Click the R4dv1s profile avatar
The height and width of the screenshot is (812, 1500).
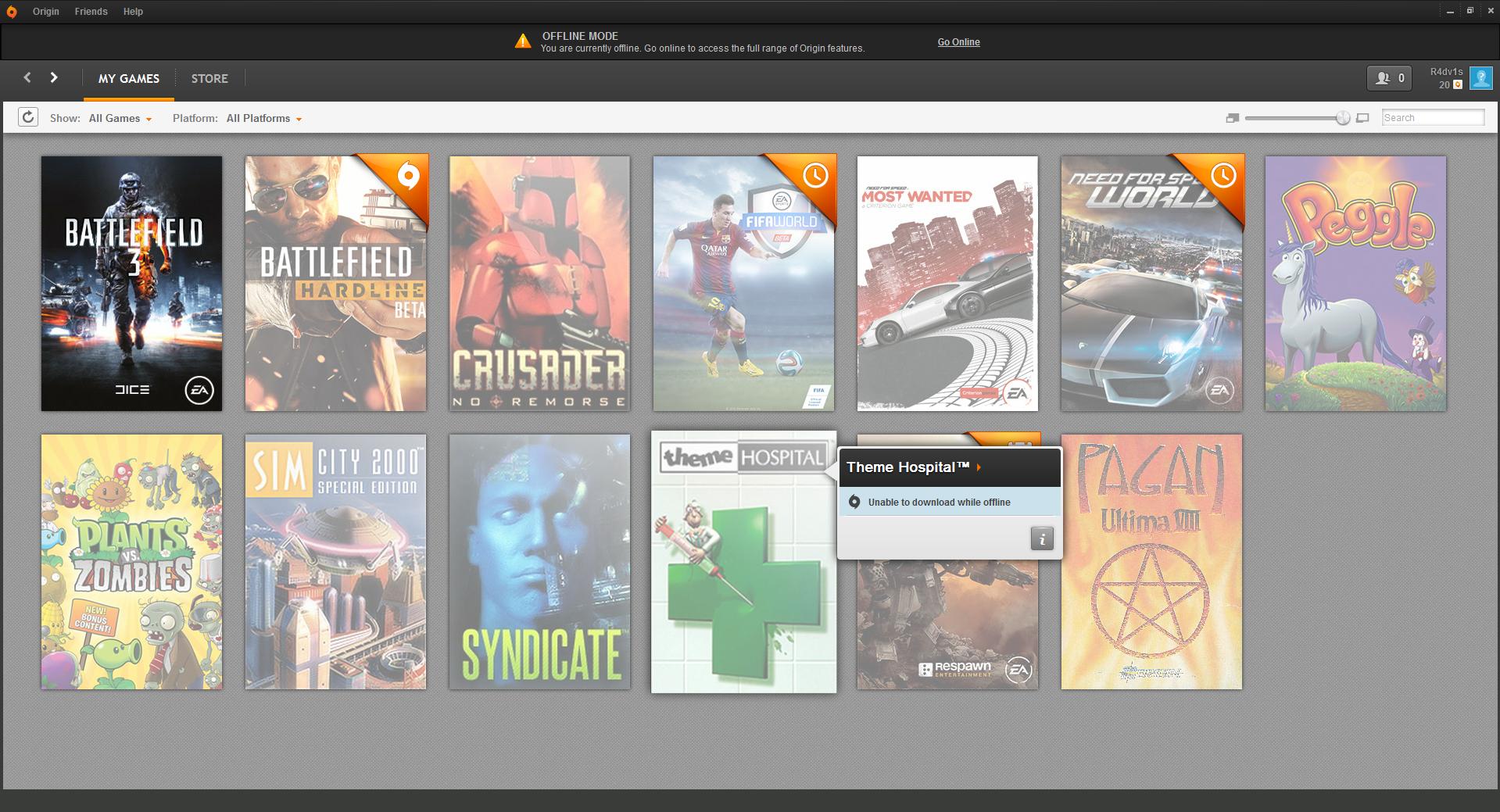point(1480,78)
